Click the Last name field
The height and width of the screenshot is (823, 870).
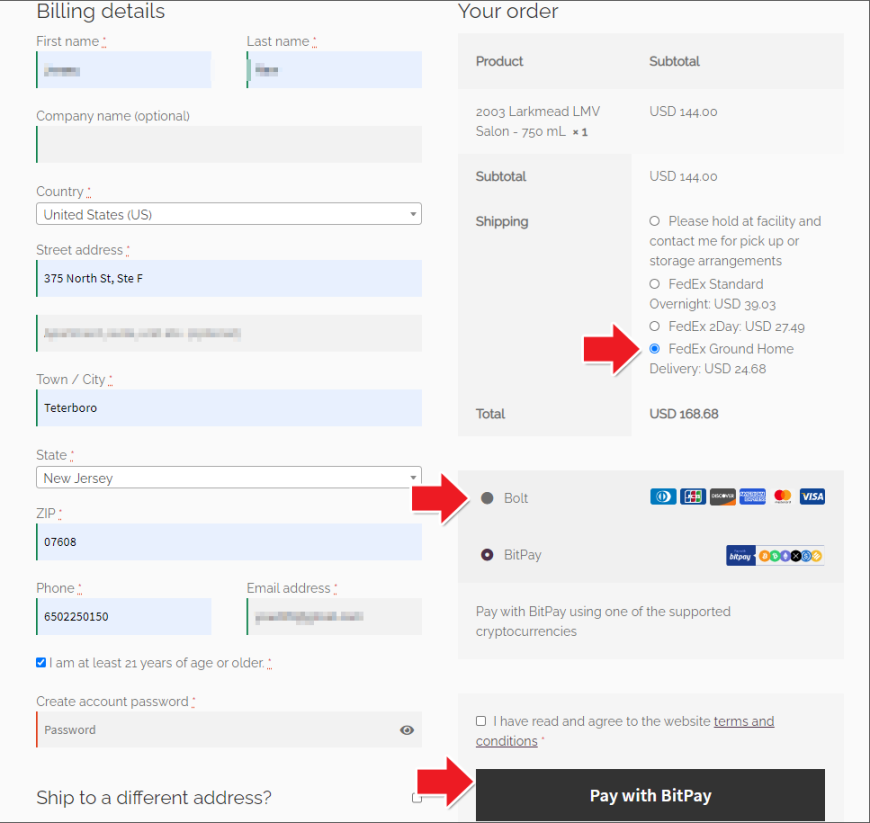[334, 70]
